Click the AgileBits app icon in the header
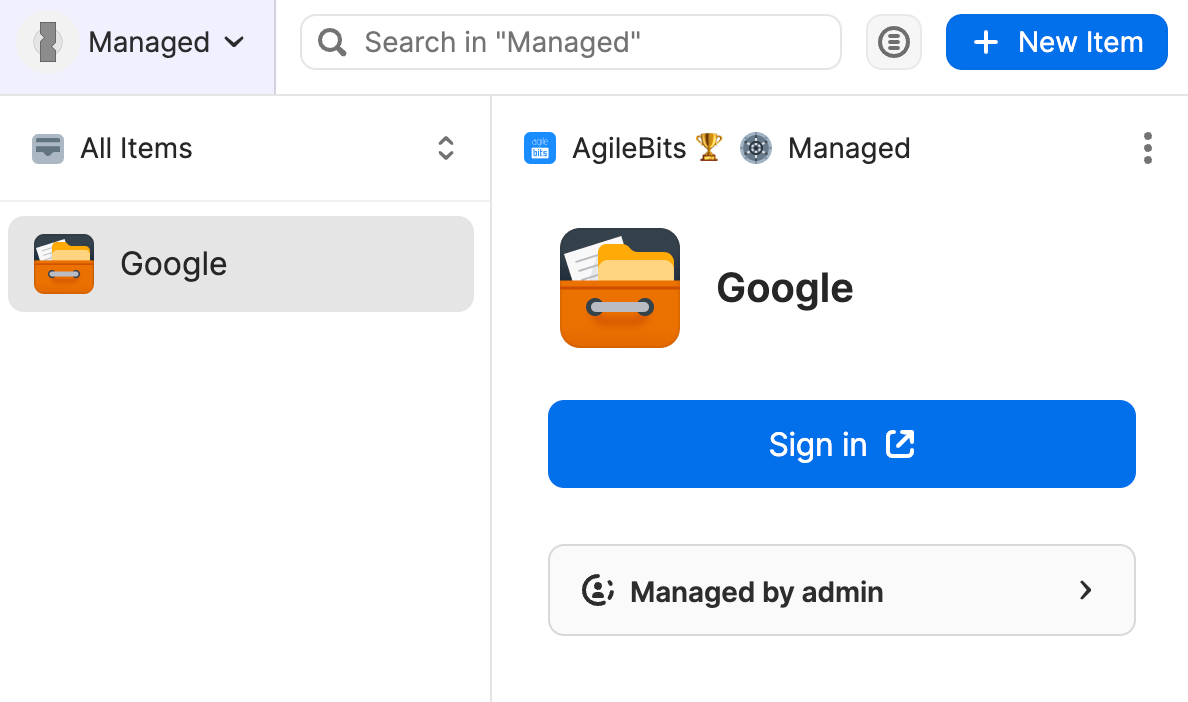 (540, 148)
